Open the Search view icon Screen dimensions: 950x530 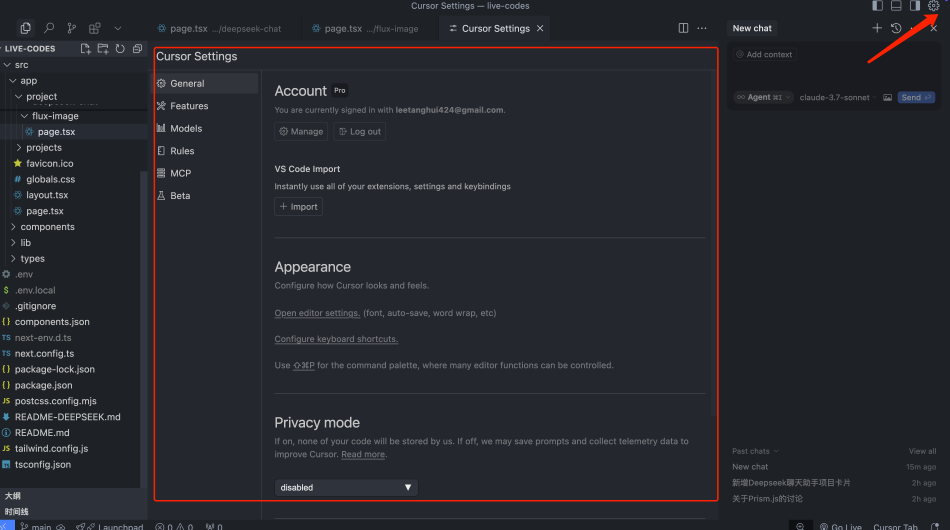[x=49, y=28]
